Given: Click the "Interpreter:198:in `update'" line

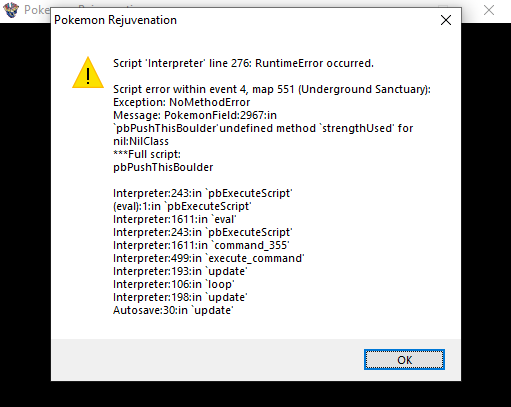Looking at the screenshot, I should pos(180,297).
